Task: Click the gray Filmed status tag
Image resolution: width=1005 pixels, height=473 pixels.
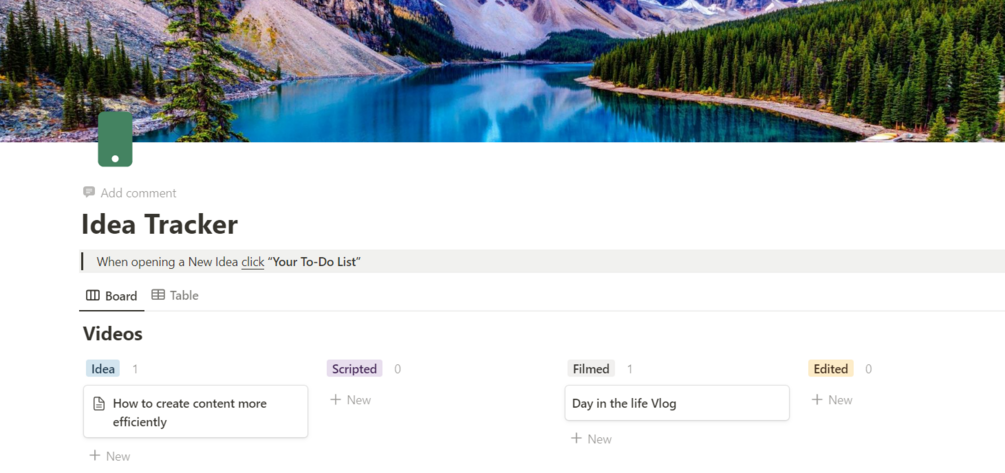Action: [x=591, y=369]
